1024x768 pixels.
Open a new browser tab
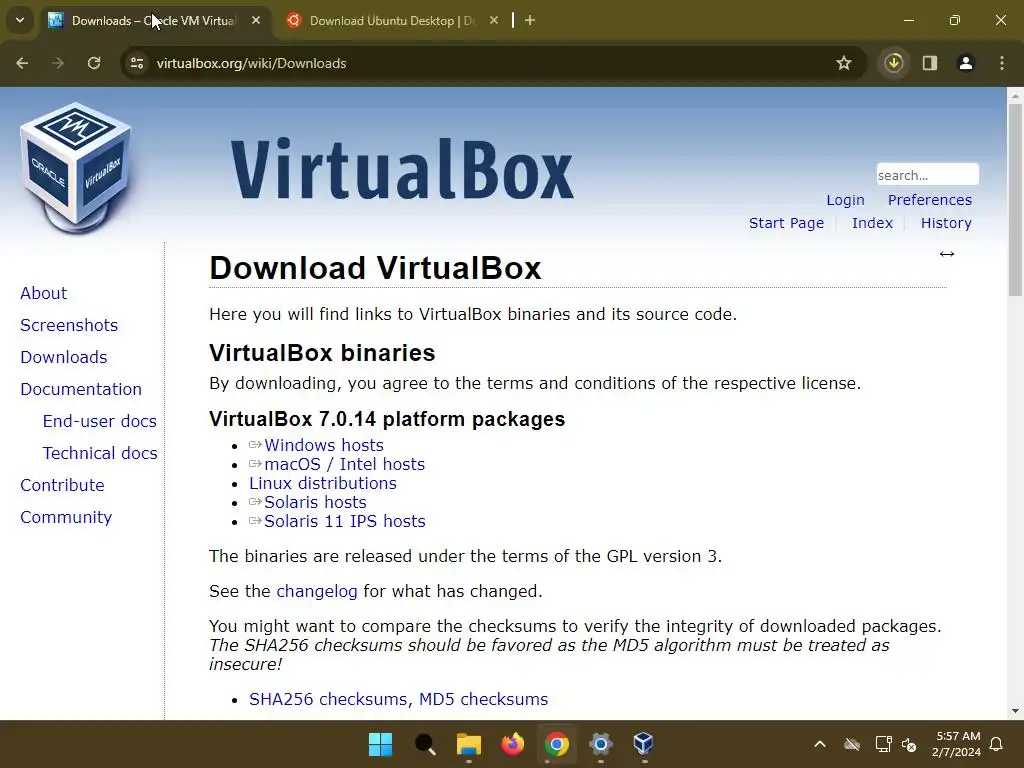tap(530, 20)
